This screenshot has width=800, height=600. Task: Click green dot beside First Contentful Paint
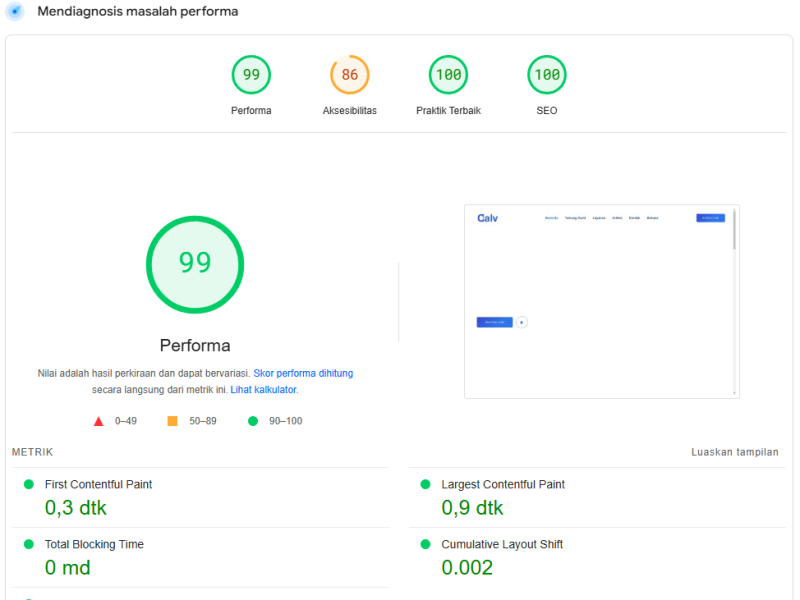coord(29,484)
